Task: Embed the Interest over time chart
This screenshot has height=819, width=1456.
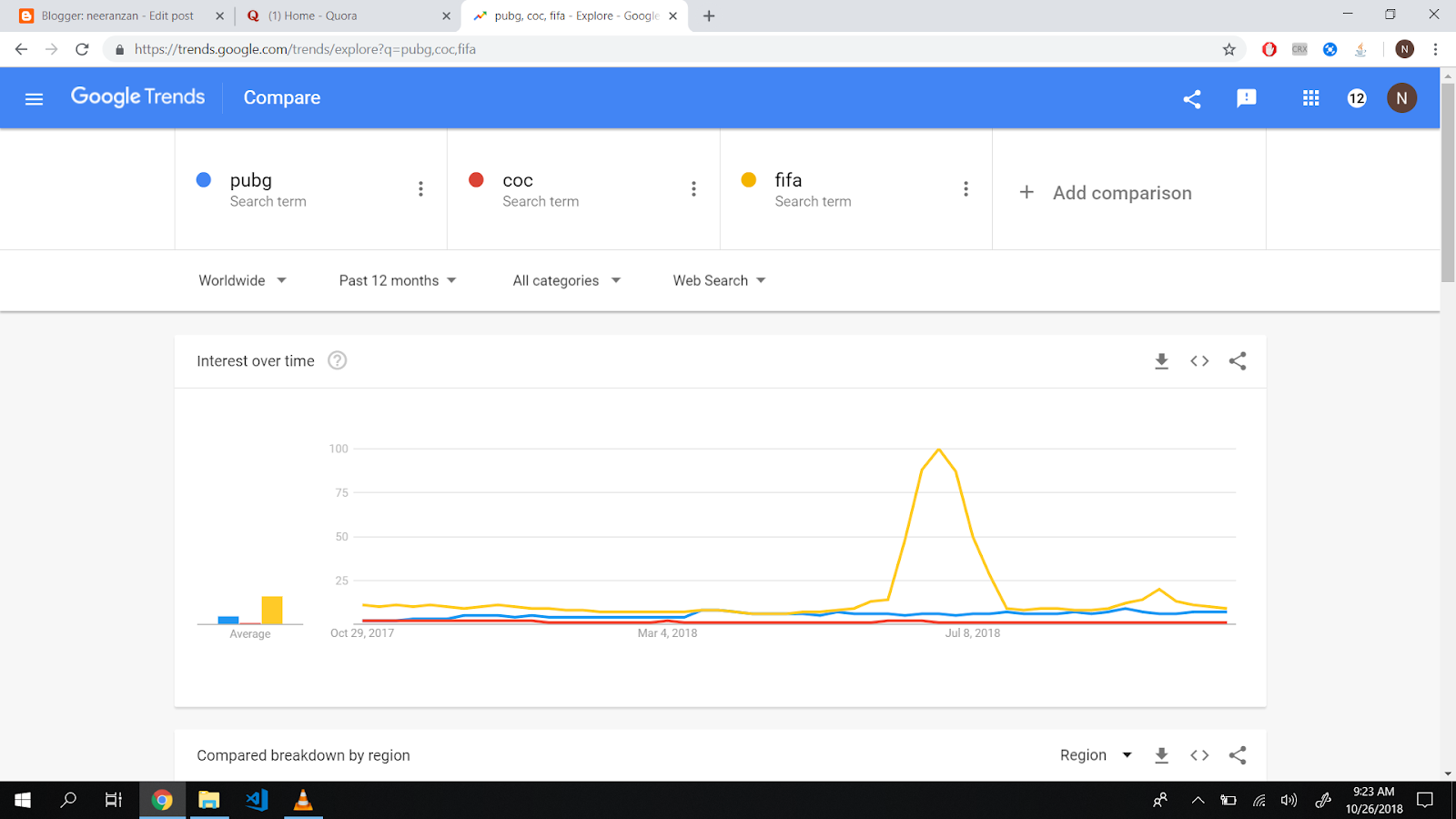Action: point(1199,361)
